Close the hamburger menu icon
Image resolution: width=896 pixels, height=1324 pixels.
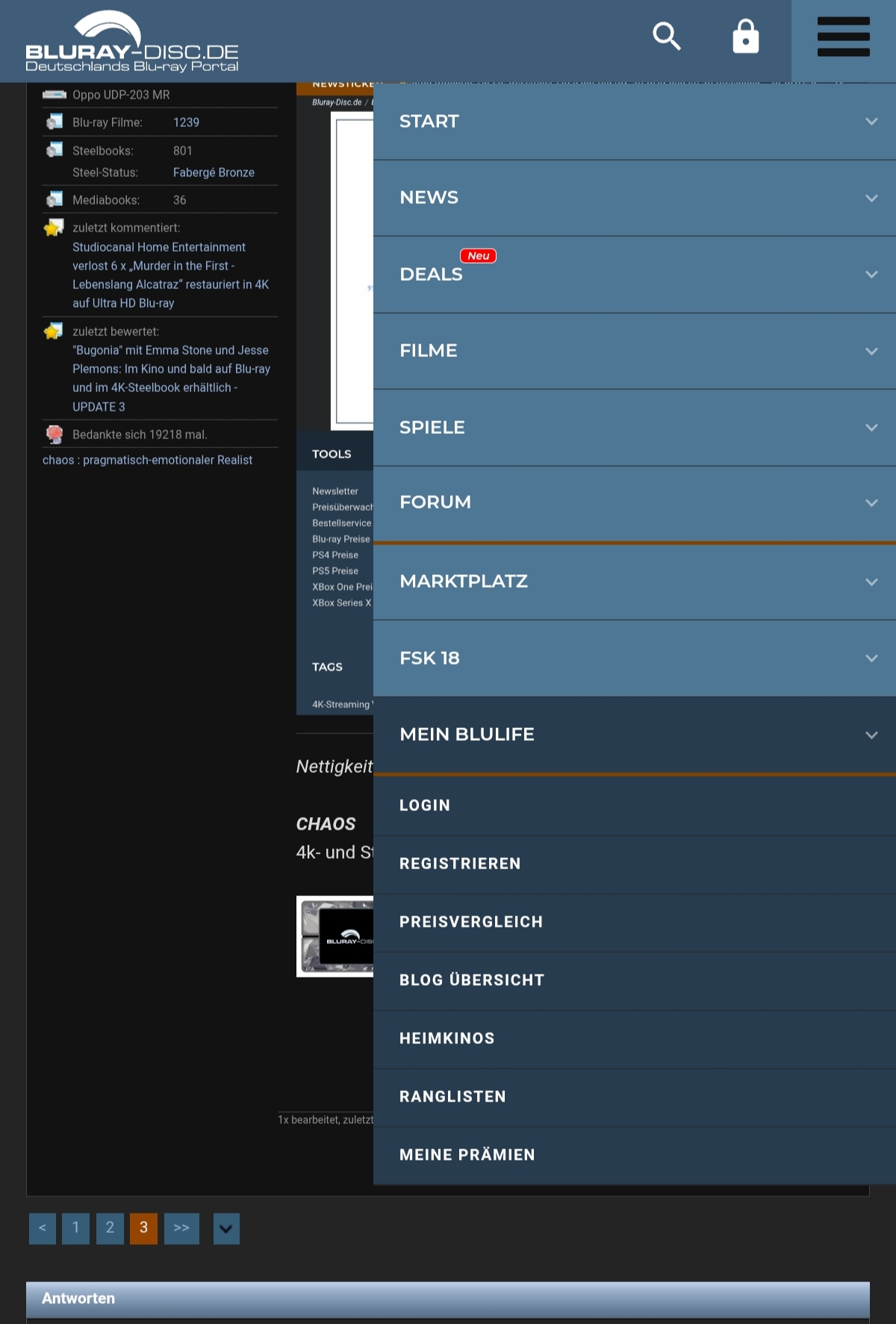[x=843, y=37]
